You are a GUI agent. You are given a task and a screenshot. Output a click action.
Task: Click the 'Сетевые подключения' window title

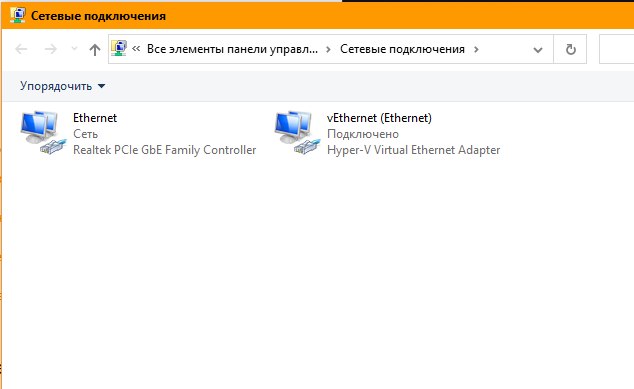(98, 16)
